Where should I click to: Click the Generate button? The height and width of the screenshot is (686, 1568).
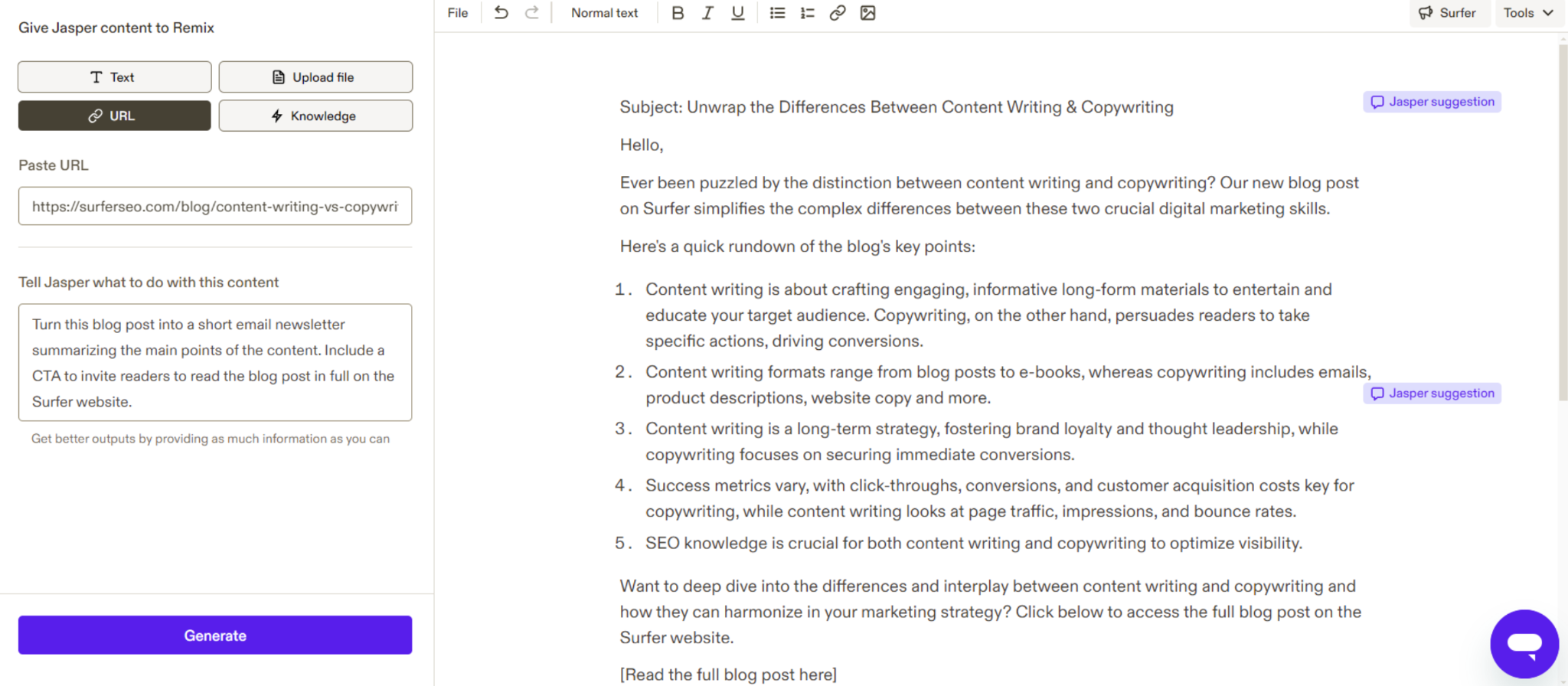[x=215, y=635]
